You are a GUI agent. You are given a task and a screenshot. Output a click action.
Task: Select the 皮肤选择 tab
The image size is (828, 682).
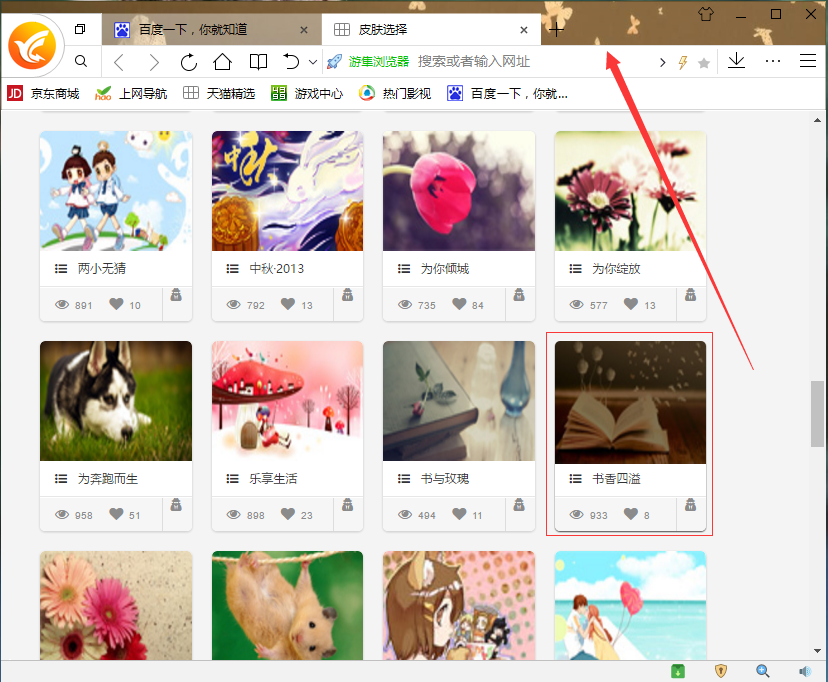(431, 30)
